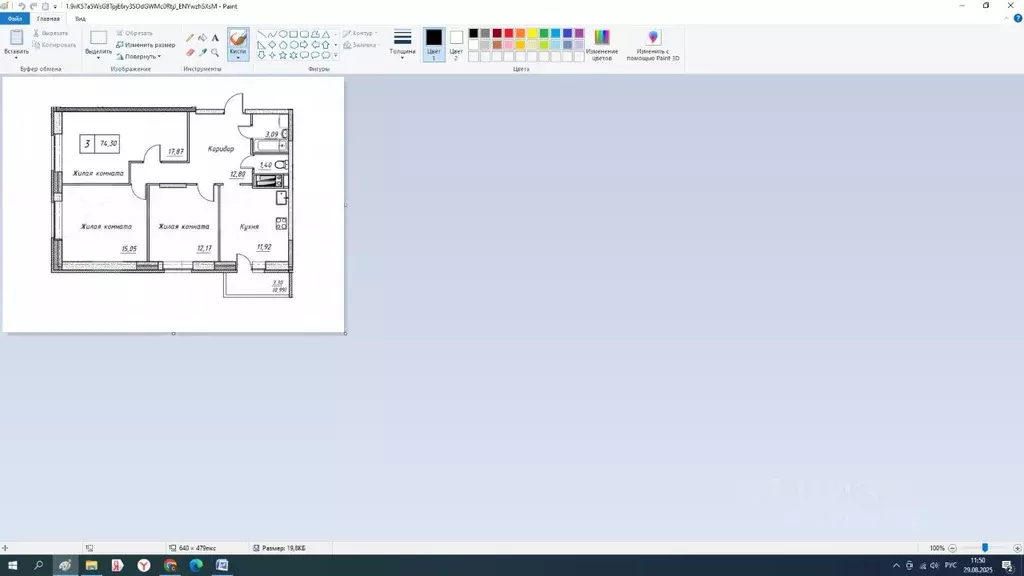This screenshot has height=576, width=1024.
Task: Pick the red color swatch
Action: coord(509,33)
